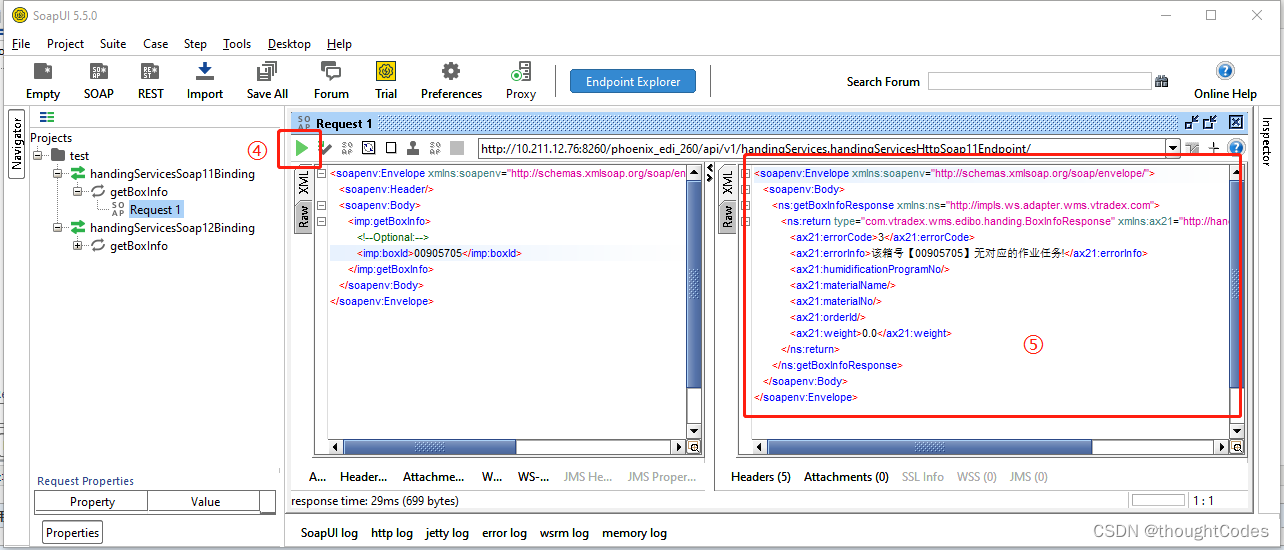Open the File menu
Screen dimensions: 1284x550
pos(21,44)
